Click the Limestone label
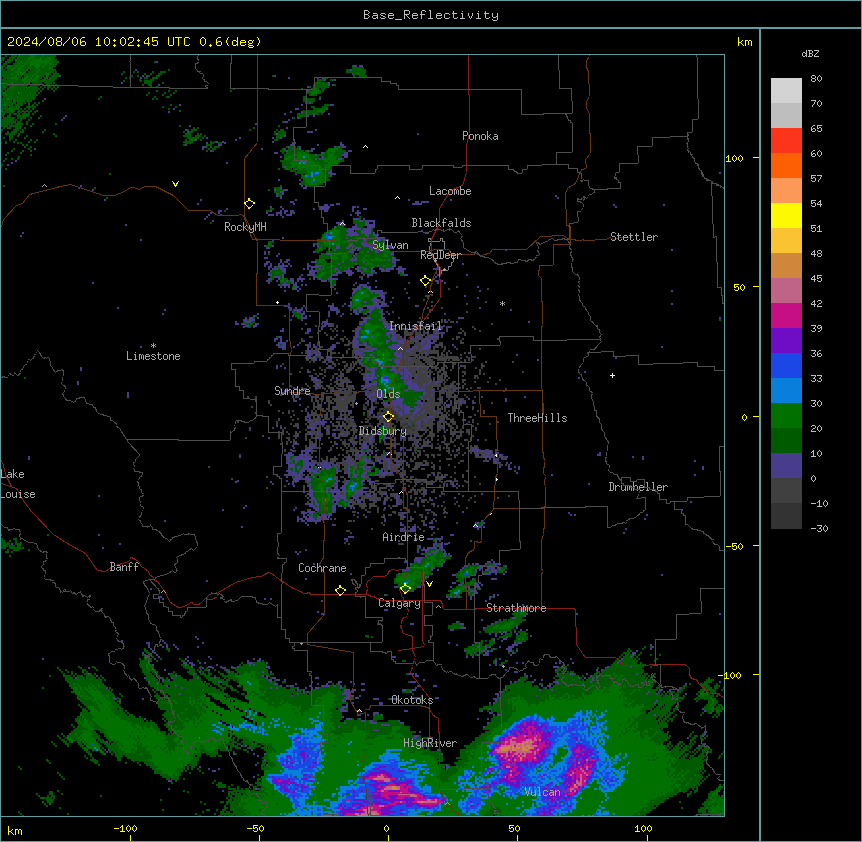This screenshot has width=862, height=842. click(x=153, y=356)
